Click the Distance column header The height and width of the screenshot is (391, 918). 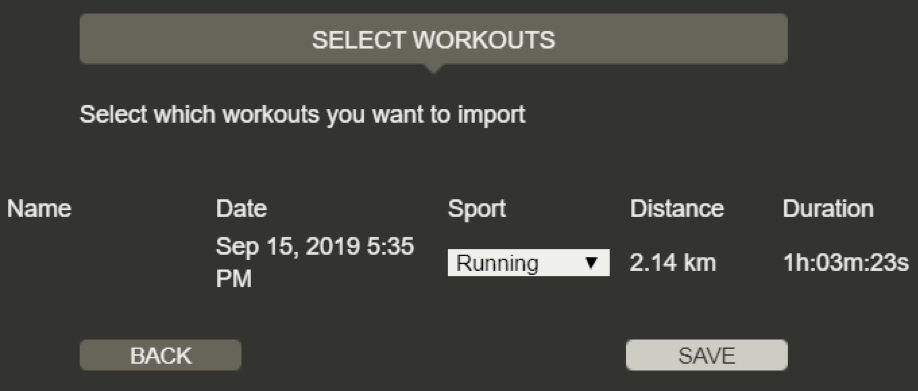pos(677,209)
